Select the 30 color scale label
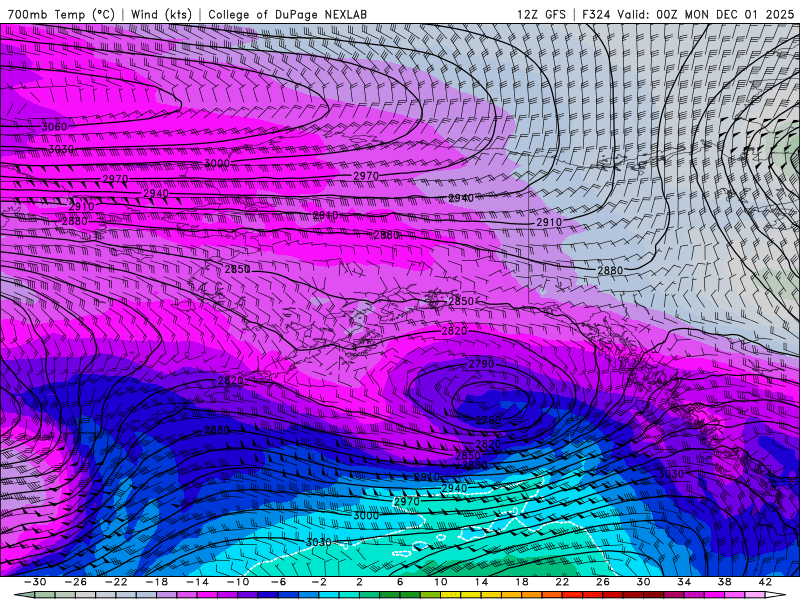Viewport: 800px width, 600px height. pyautogui.click(x=643, y=582)
